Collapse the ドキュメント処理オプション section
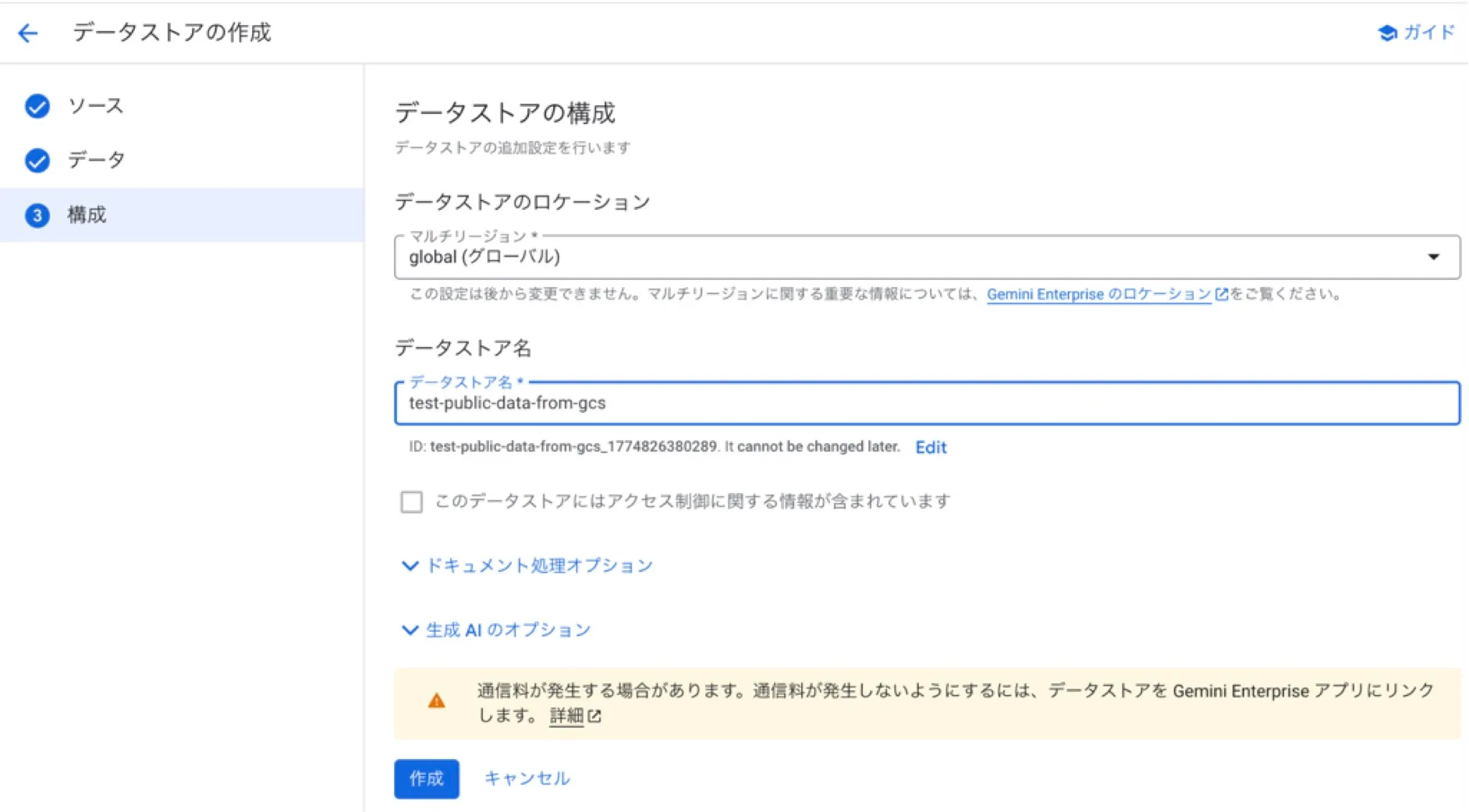This screenshot has height=812, width=1469. [x=410, y=566]
